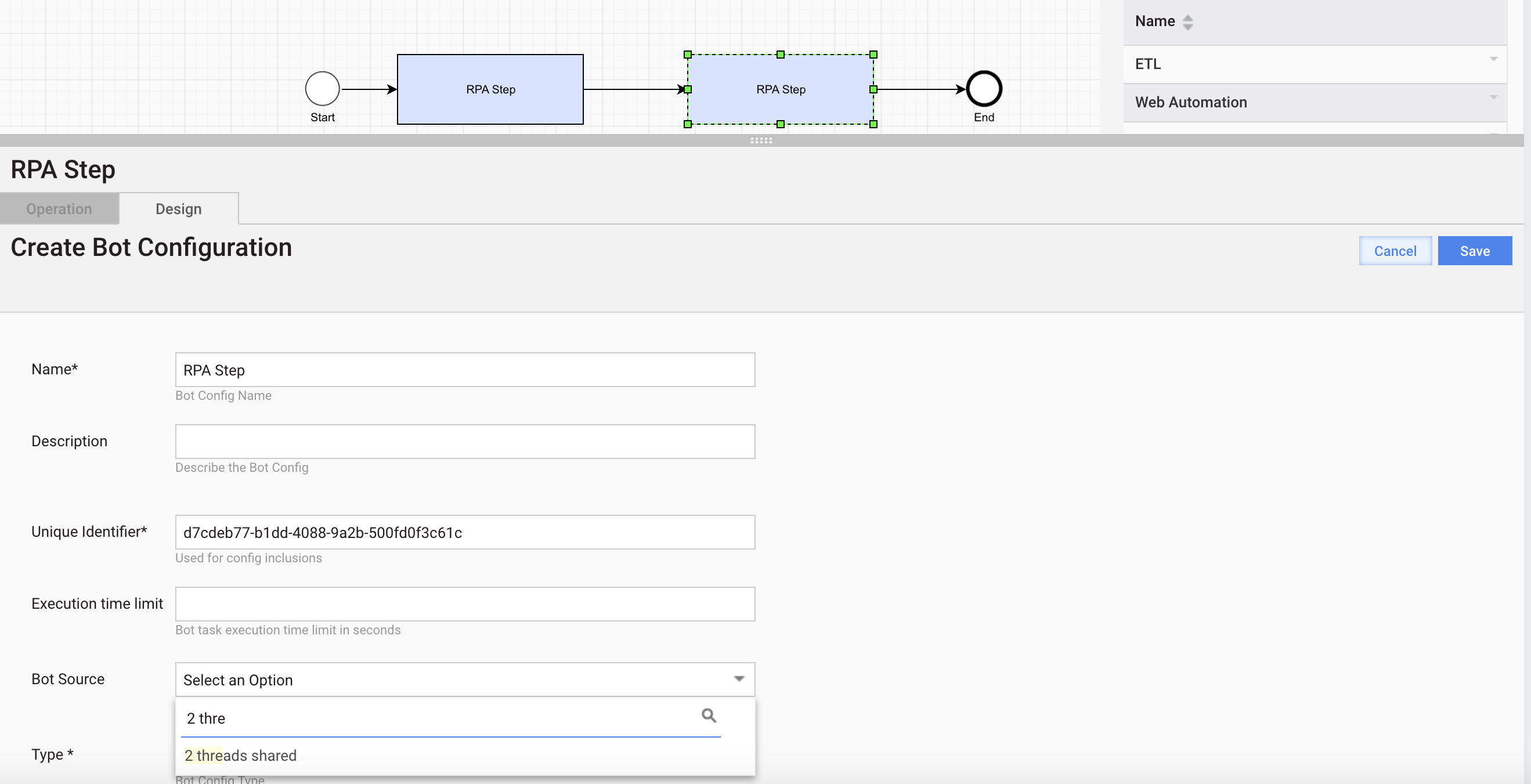1531x784 pixels.
Task: Focus the Execution time limit field
Action: coord(465,604)
